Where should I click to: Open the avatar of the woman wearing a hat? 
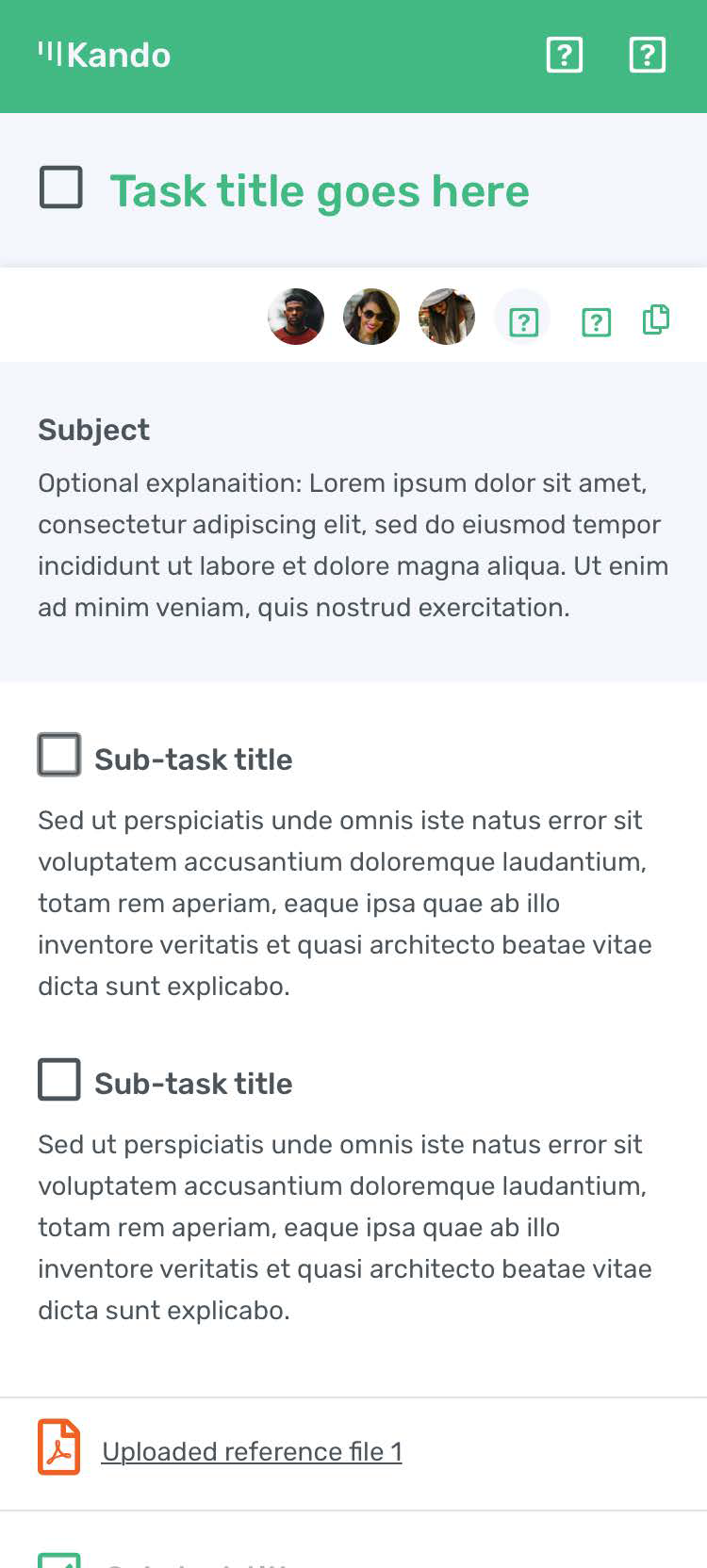pos(447,317)
